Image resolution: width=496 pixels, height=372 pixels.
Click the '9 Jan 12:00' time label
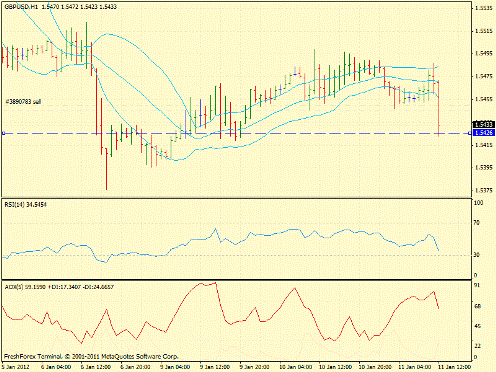215,367
